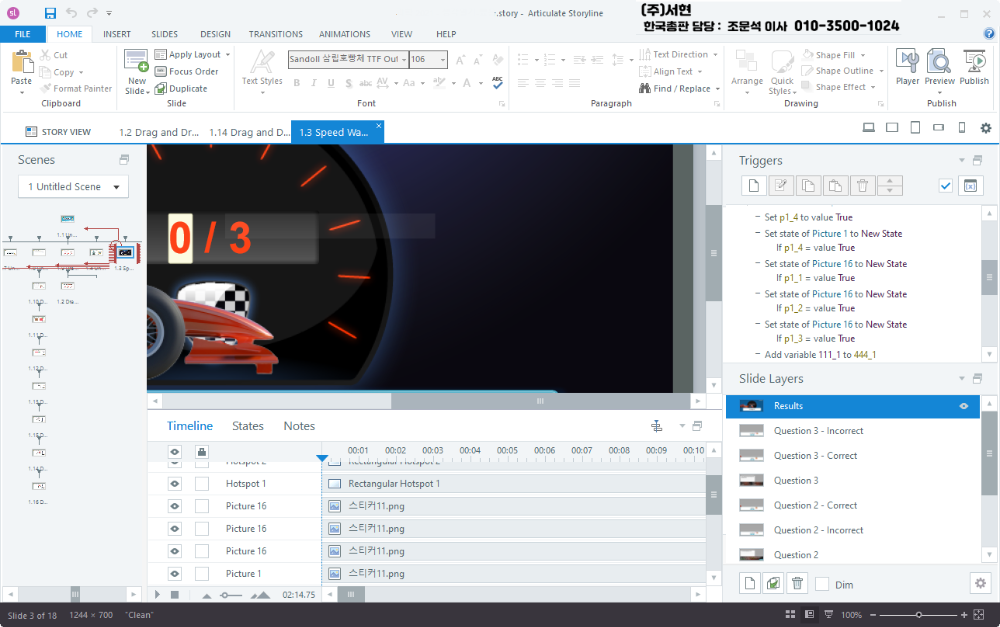Open the Notes tab
This screenshot has width=1000, height=627.
(x=299, y=426)
